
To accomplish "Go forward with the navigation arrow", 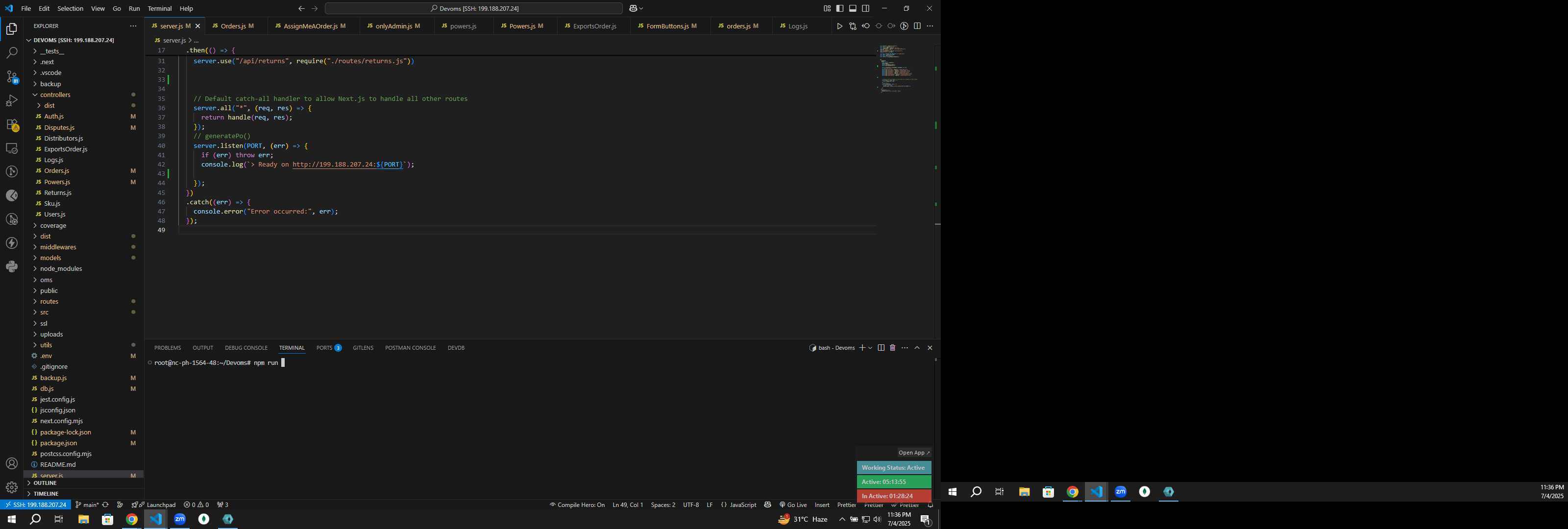I will click(x=315, y=8).
